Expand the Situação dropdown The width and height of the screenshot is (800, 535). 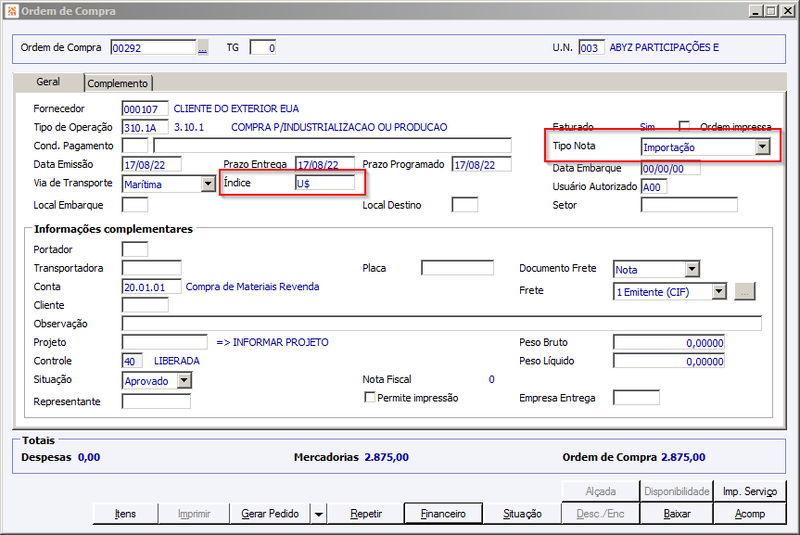[184, 380]
